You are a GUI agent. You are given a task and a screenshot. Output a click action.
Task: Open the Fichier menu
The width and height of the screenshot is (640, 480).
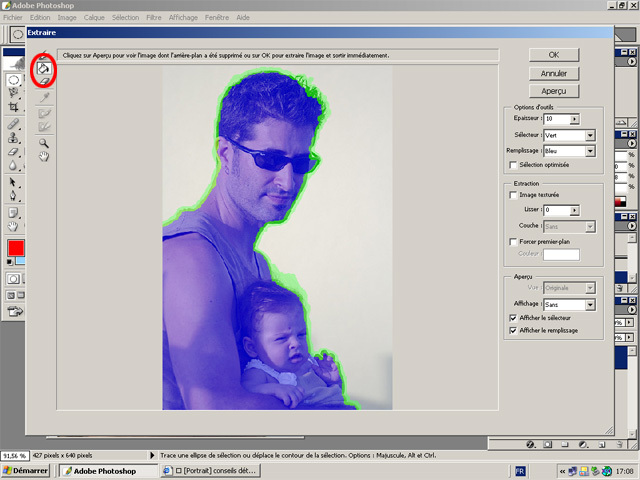coord(13,18)
